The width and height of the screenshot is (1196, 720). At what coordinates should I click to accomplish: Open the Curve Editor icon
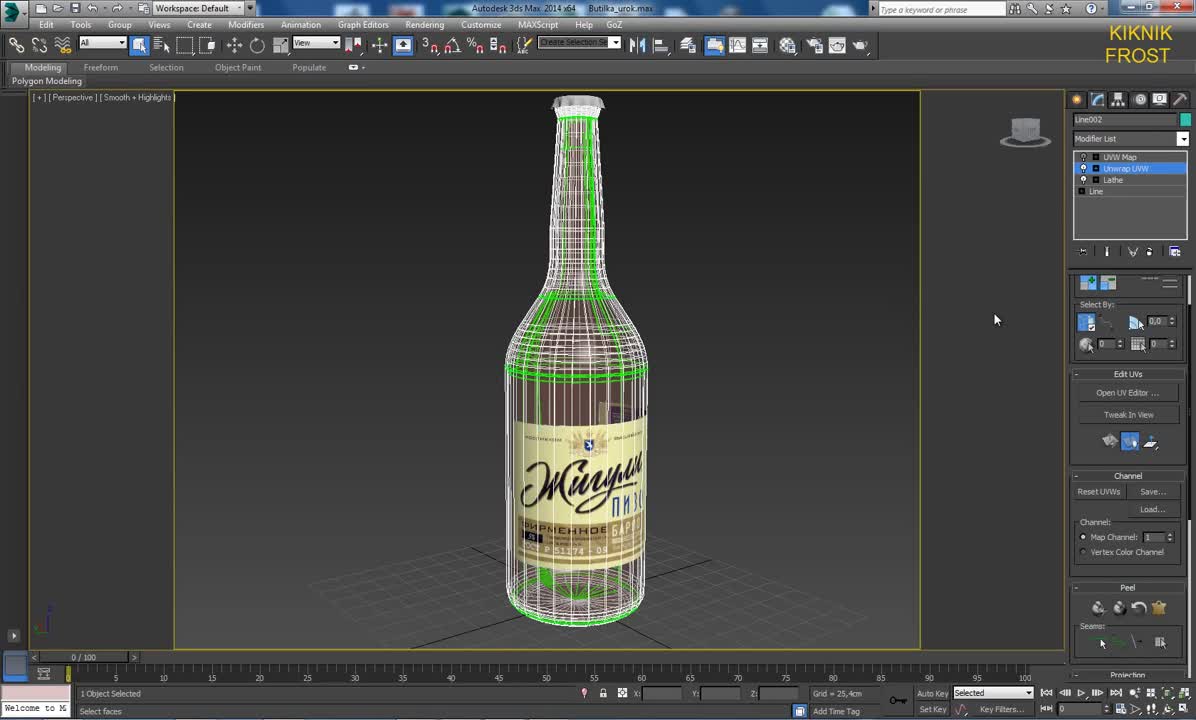[738, 46]
